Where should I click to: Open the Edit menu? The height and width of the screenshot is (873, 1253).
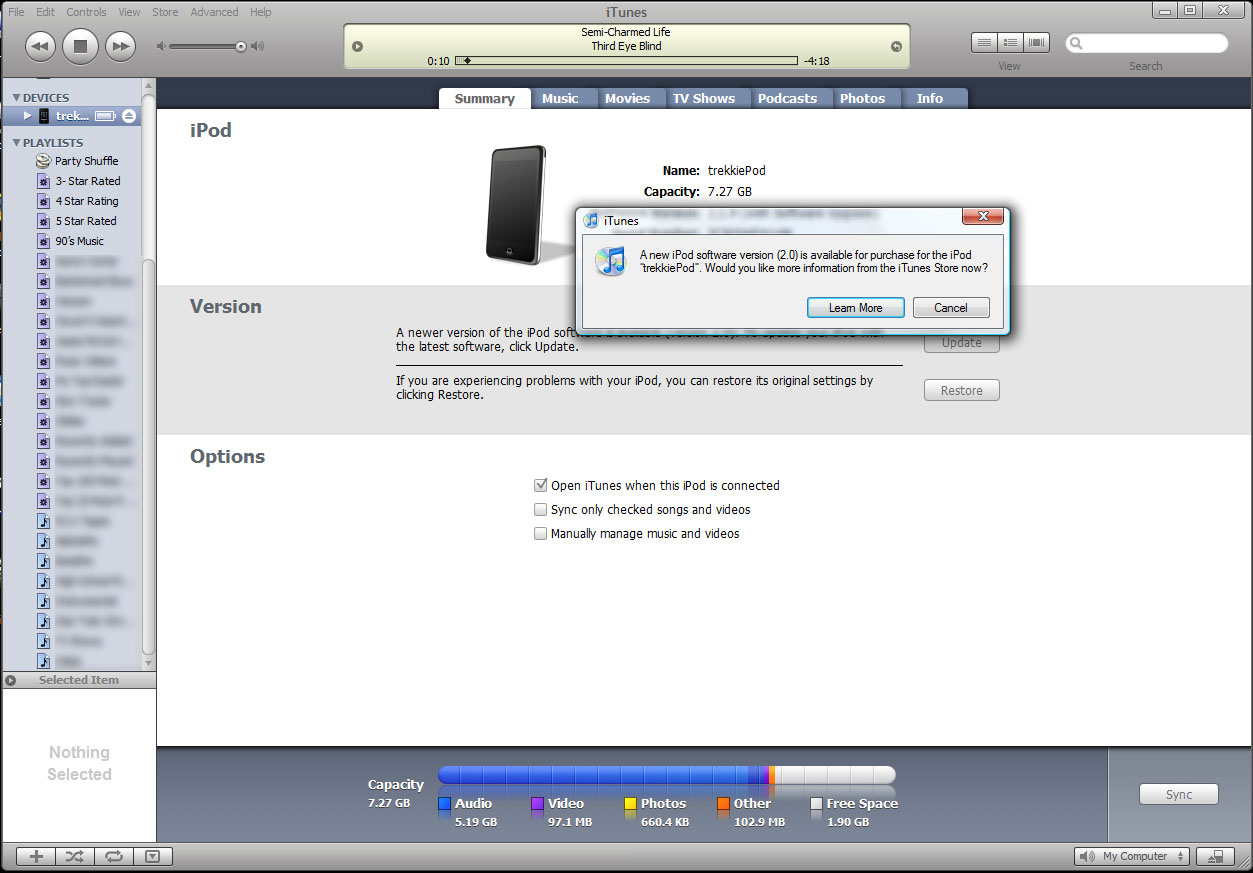click(x=46, y=12)
